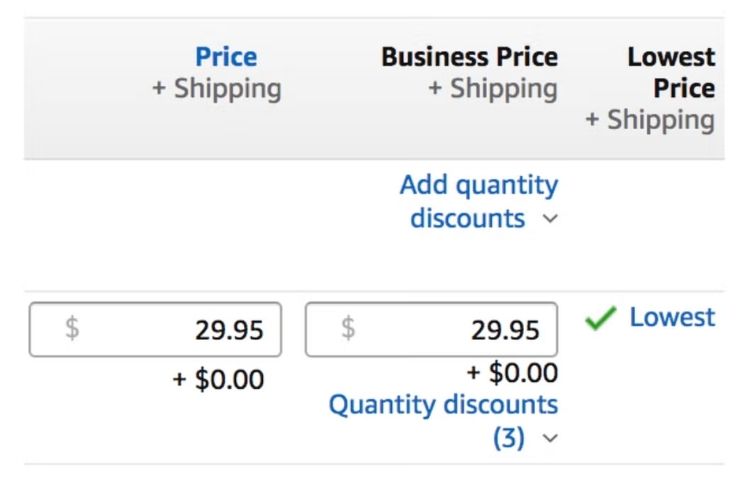Image resolution: width=750 pixels, height=481 pixels.
Task: Expand the Add quantity discounts chevron
Action: click(549, 220)
